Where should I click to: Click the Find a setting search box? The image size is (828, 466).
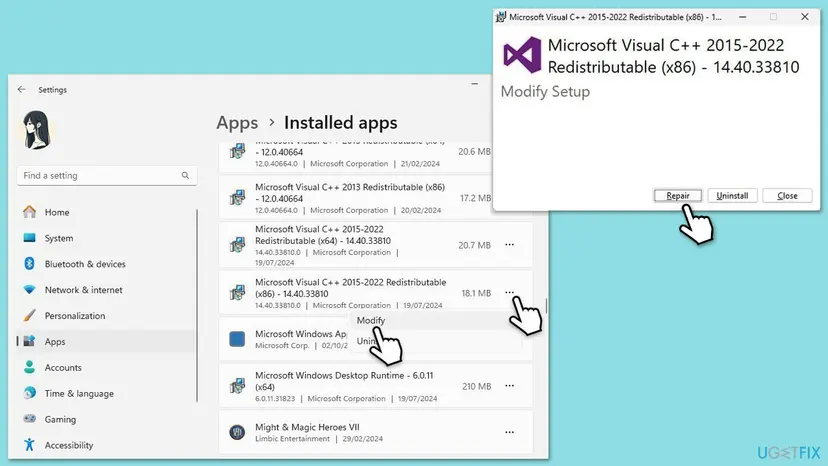point(107,175)
